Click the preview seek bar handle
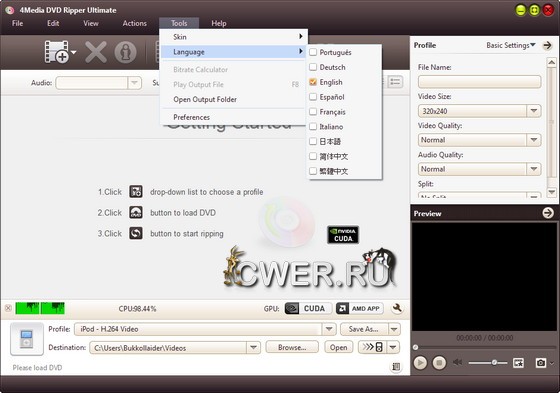 tap(415, 347)
